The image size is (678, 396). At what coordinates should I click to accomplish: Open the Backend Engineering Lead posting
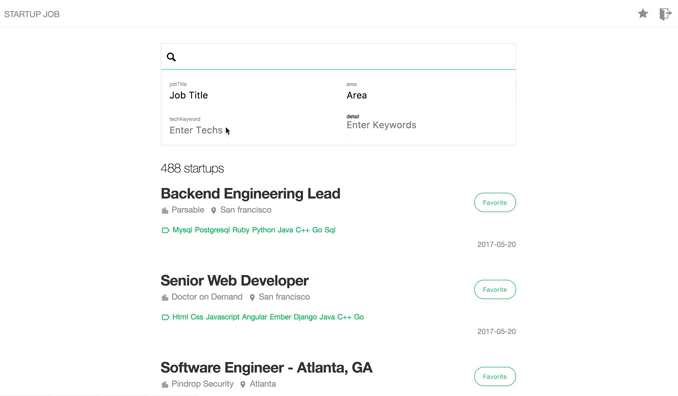tap(250, 194)
